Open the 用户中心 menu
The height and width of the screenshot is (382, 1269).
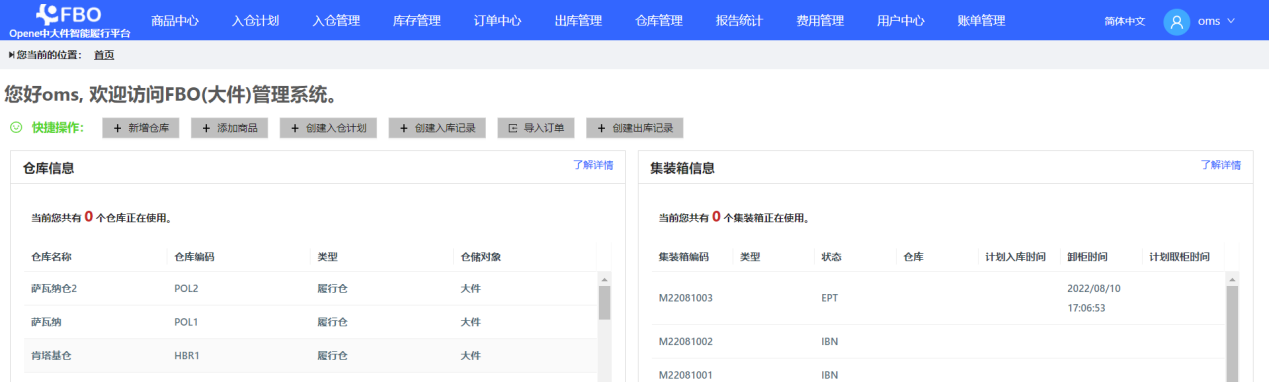(901, 20)
